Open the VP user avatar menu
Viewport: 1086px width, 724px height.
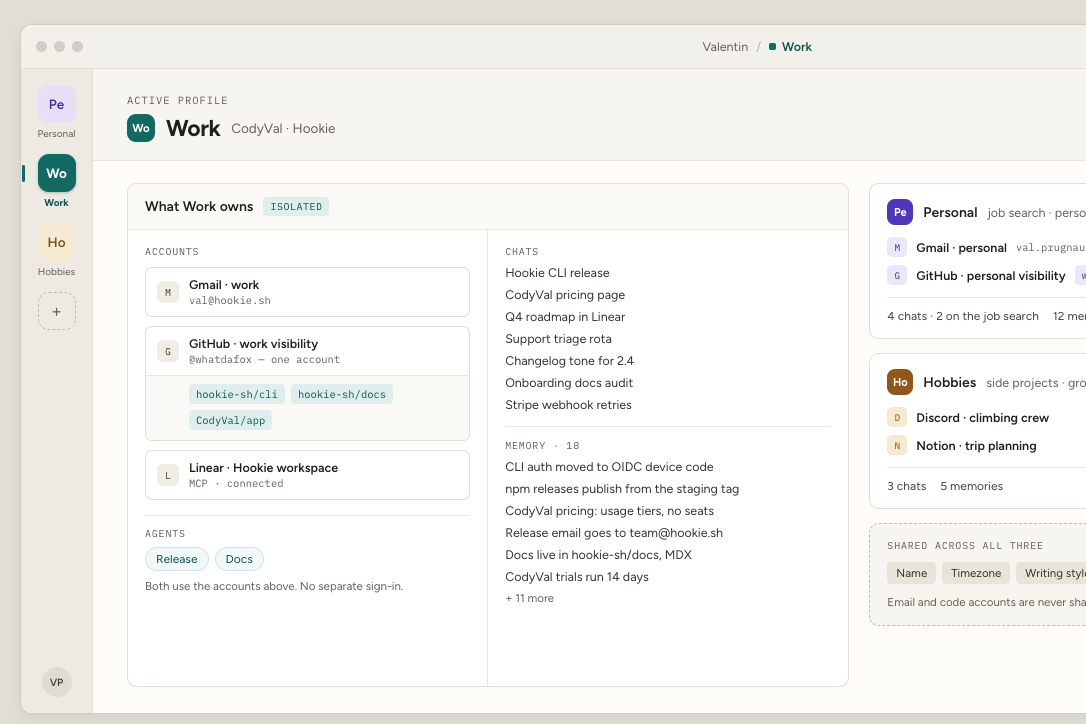[57, 682]
